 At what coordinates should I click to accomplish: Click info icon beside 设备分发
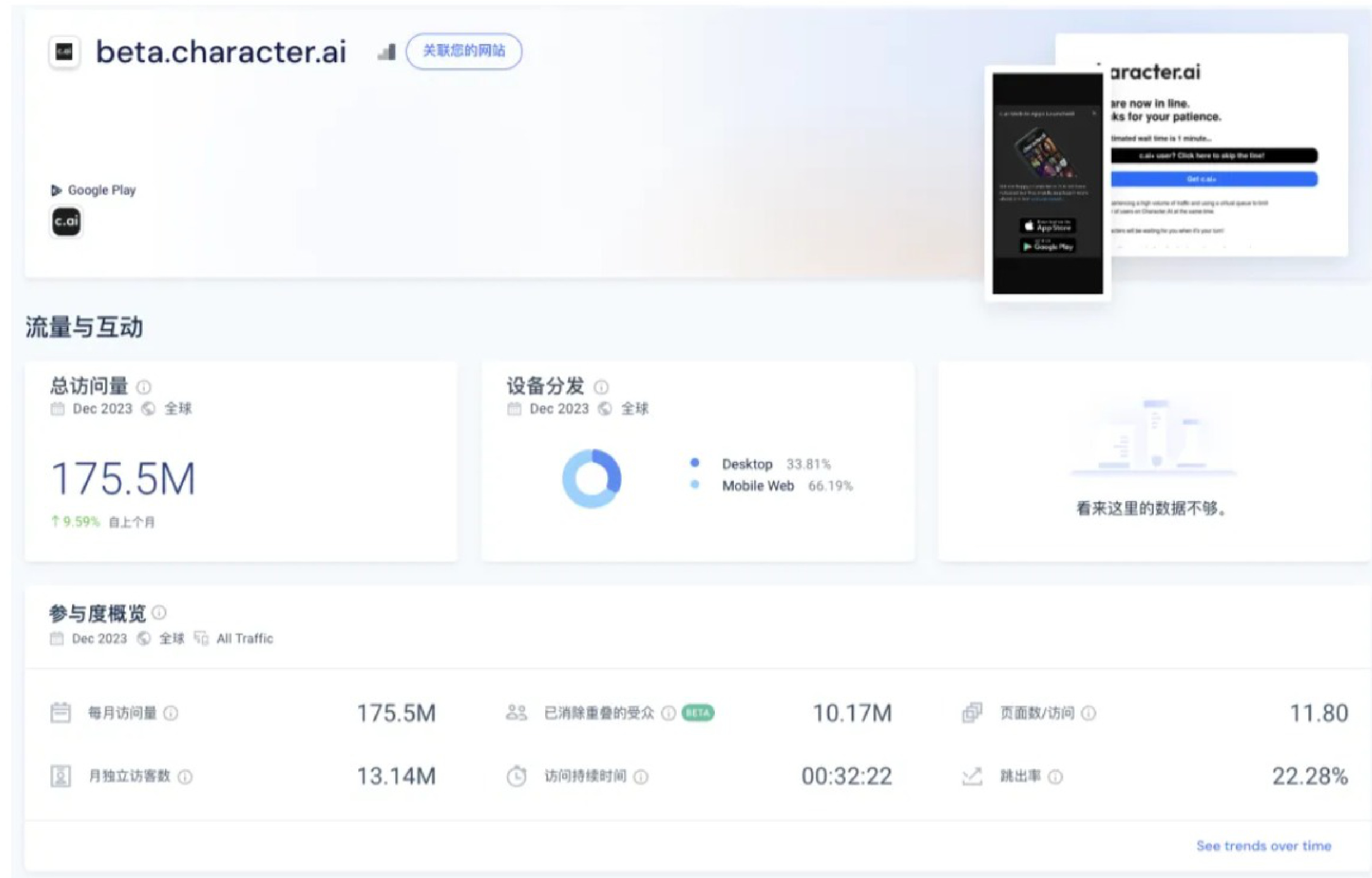600,388
